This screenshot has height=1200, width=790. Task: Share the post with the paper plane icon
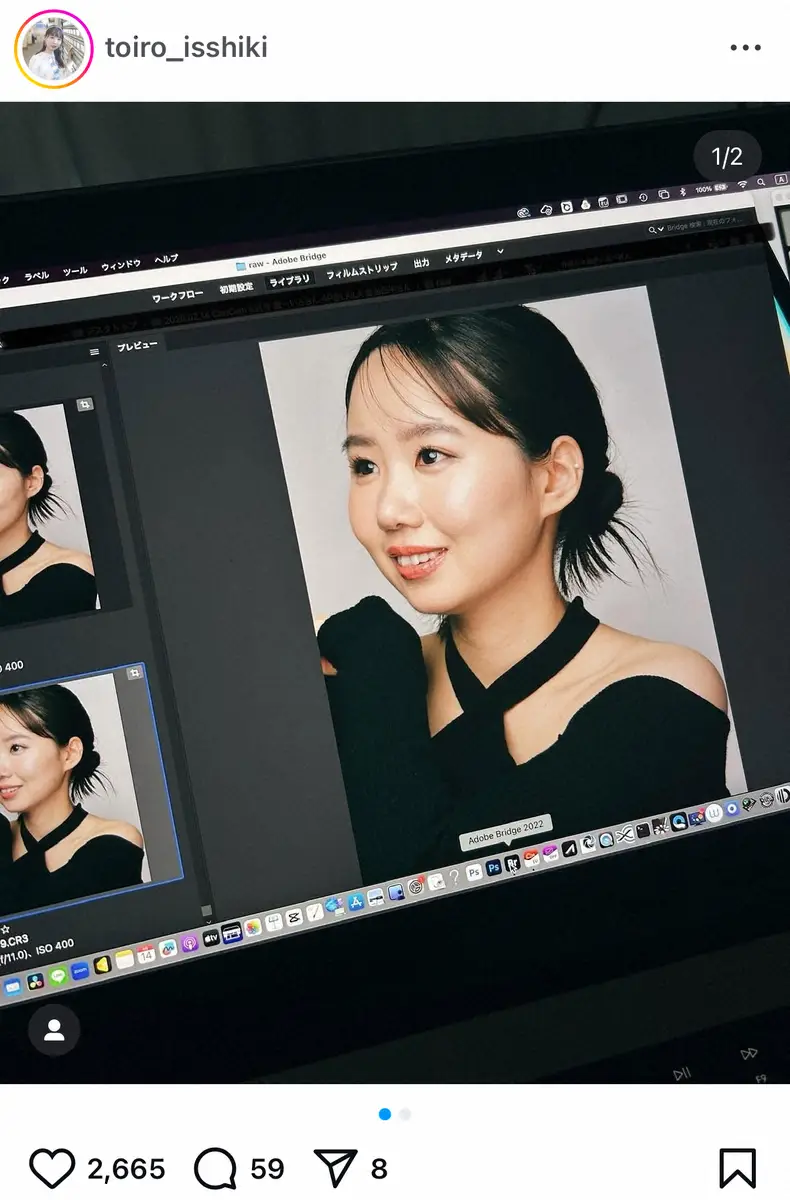(x=335, y=1168)
